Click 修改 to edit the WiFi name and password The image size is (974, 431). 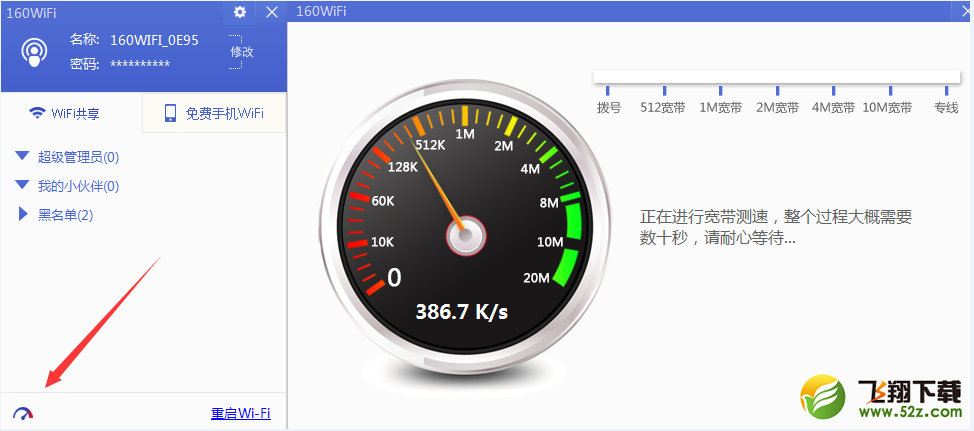[x=242, y=52]
